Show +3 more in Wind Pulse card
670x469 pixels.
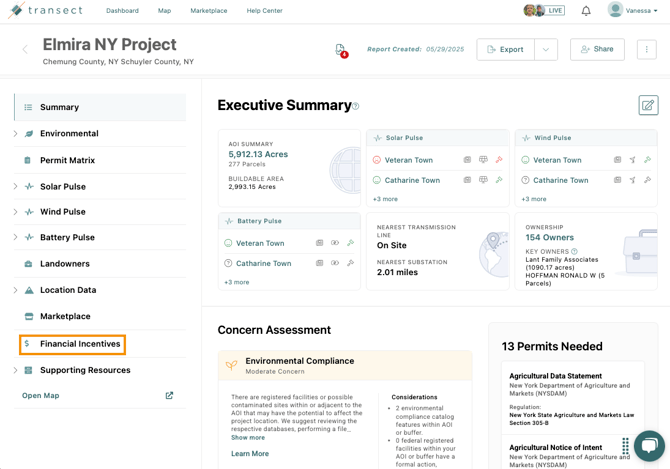click(x=534, y=199)
